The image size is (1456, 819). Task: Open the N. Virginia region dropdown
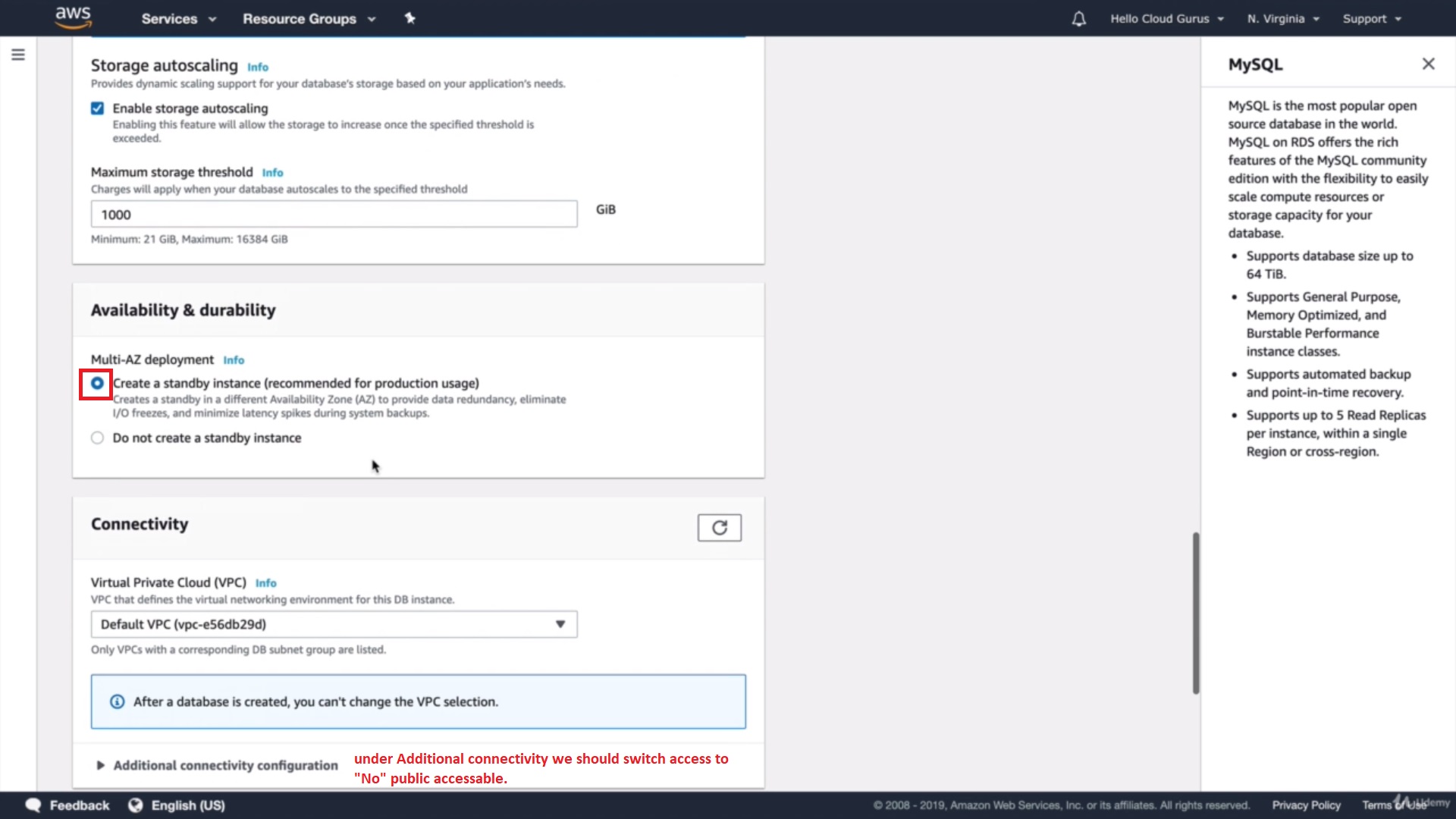click(1283, 19)
